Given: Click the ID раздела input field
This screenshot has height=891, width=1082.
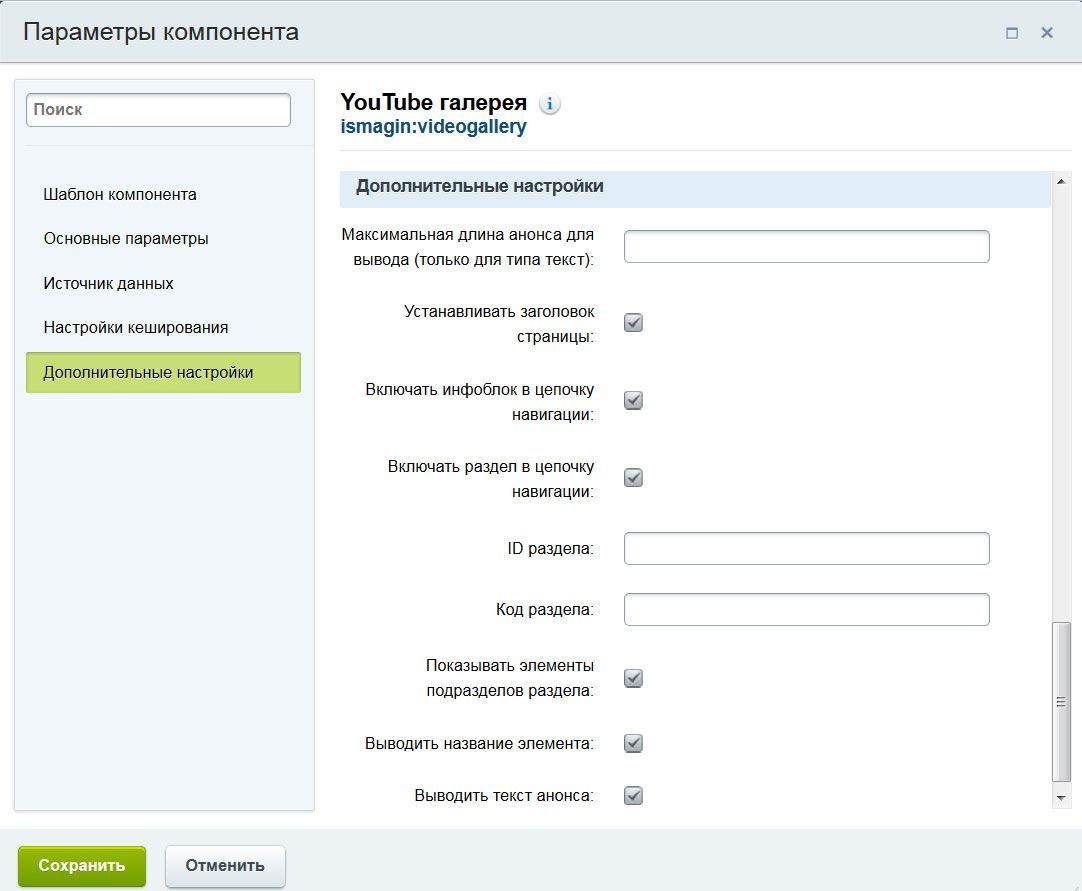Looking at the screenshot, I should coord(807,549).
